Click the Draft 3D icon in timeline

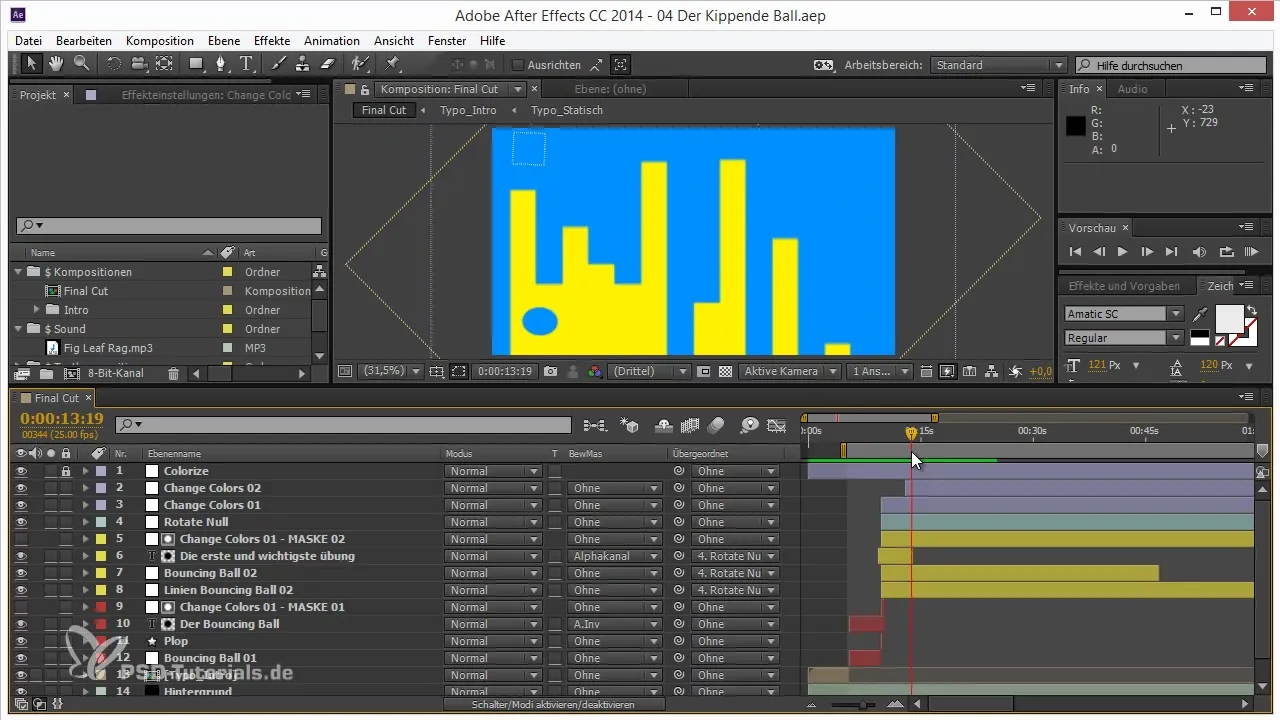click(630, 425)
